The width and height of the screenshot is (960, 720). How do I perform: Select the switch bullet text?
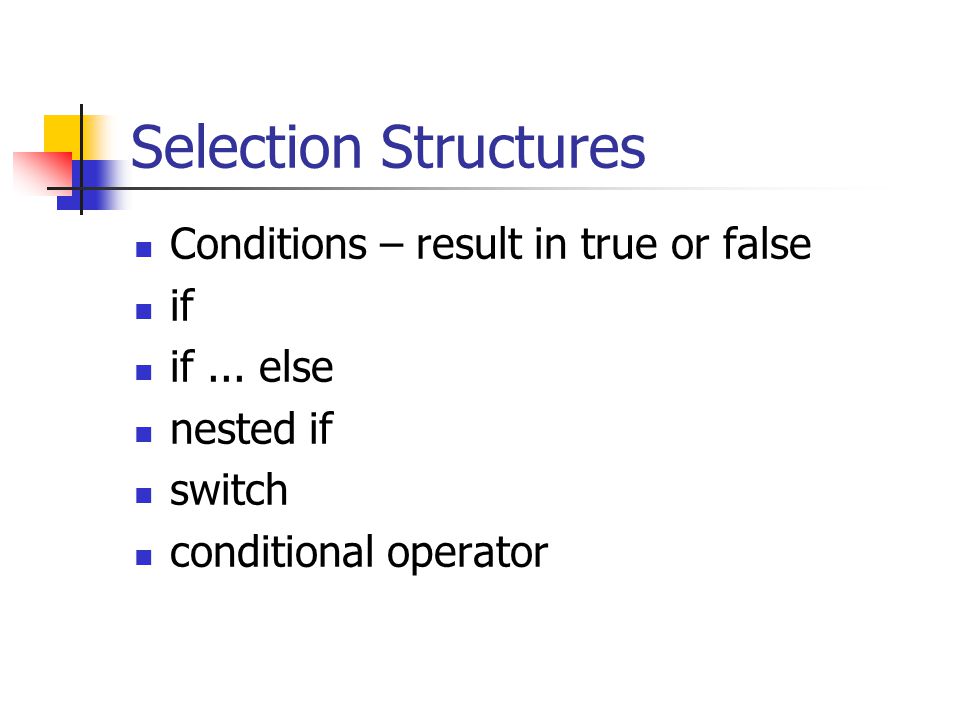228,490
